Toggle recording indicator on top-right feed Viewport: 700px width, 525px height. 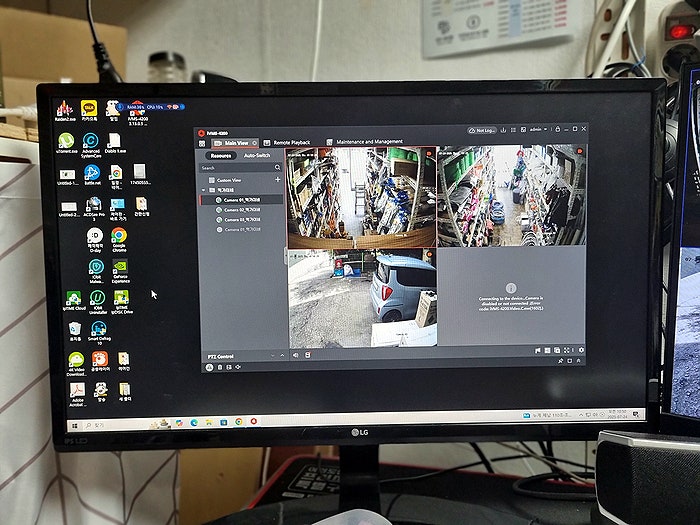click(x=579, y=151)
